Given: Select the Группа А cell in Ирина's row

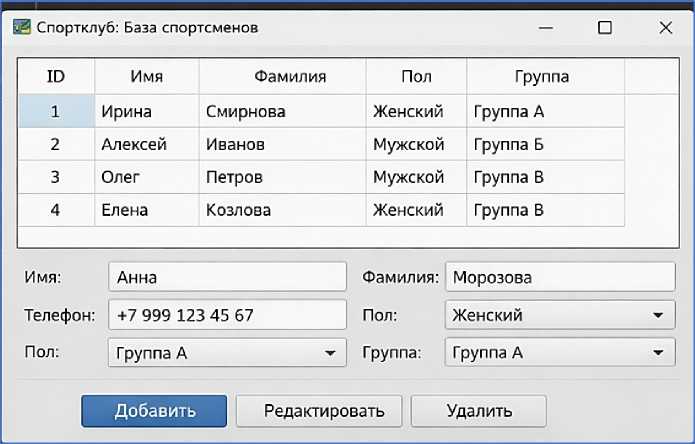Looking at the screenshot, I should [546, 111].
